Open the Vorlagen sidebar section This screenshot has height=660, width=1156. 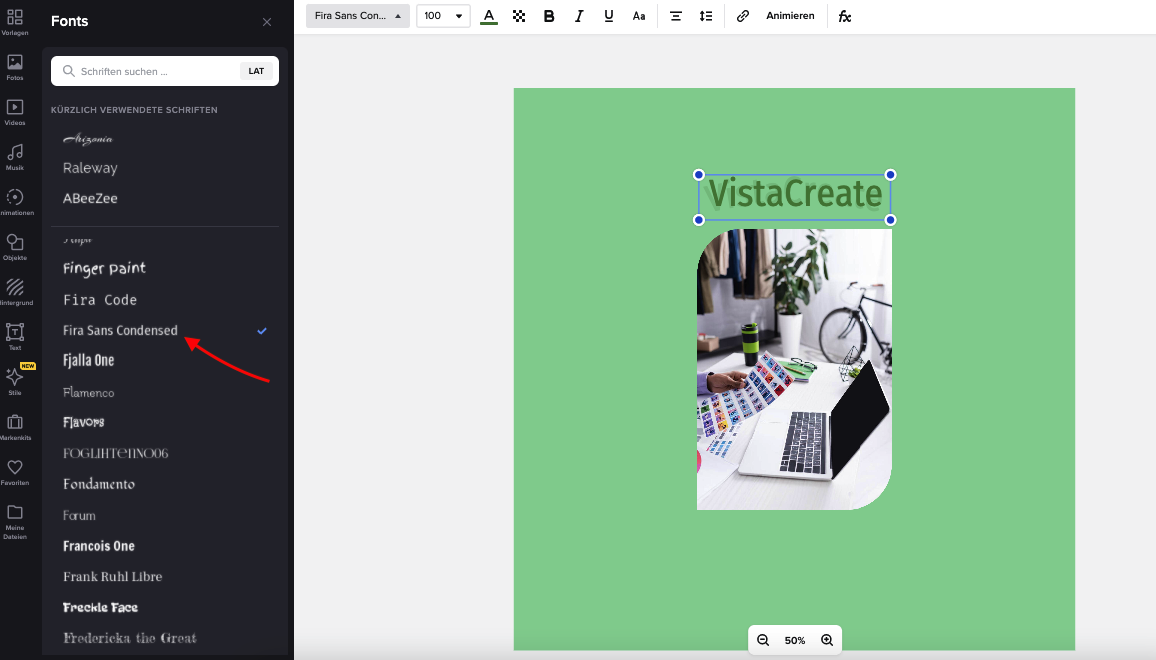click(x=15, y=22)
